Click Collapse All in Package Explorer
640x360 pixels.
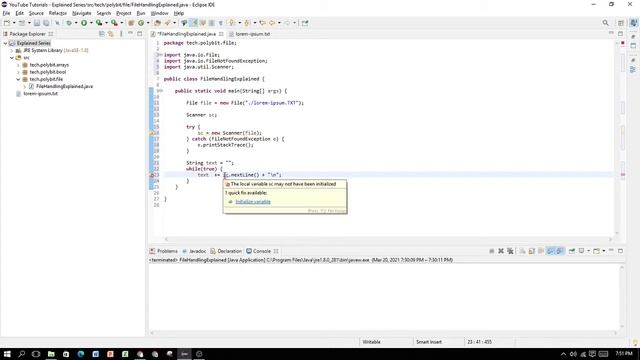click(x=102, y=34)
